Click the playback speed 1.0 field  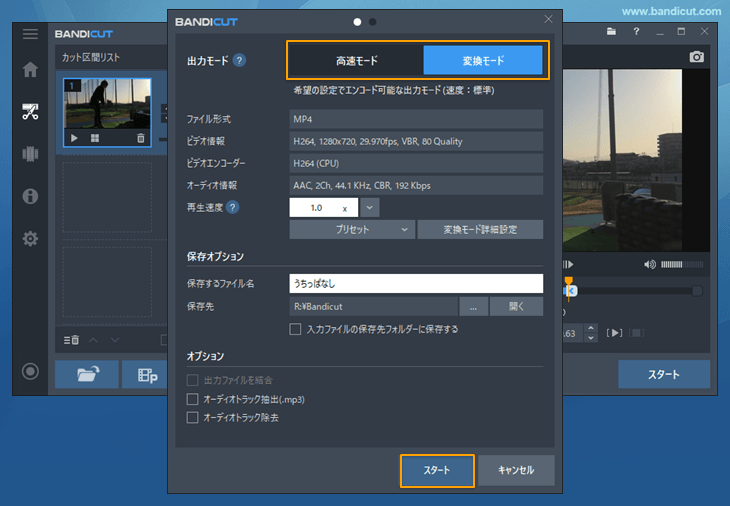[x=324, y=208]
